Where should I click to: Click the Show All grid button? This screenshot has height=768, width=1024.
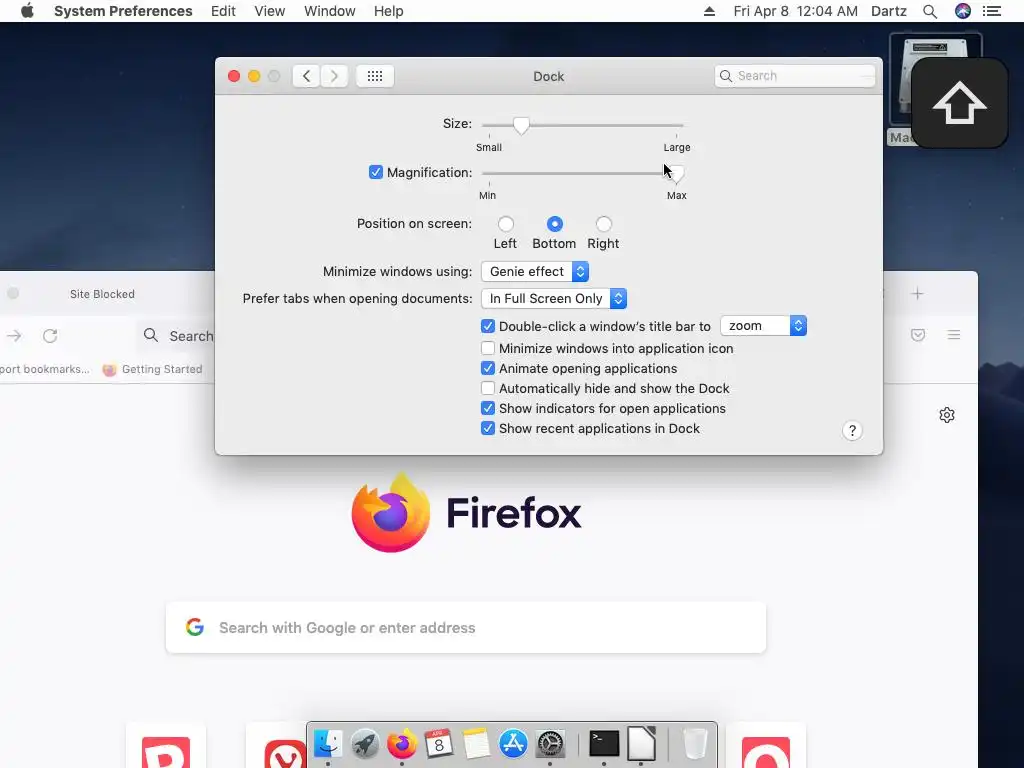375,76
